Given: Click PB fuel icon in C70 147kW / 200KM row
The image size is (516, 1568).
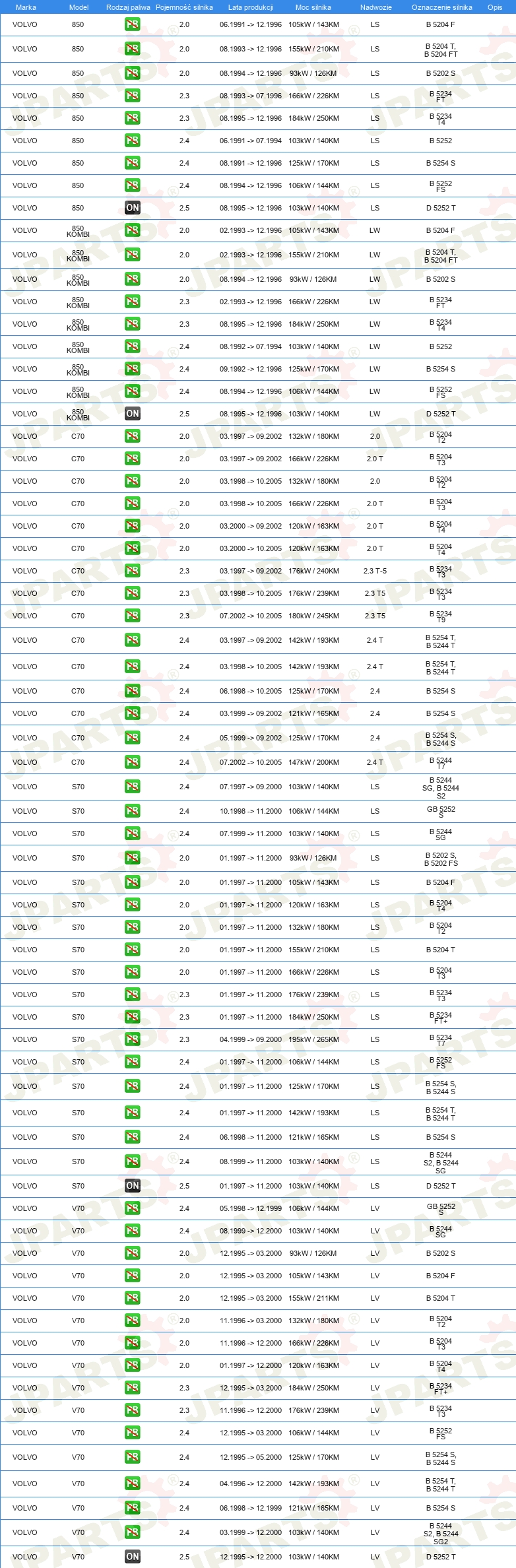Looking at the screenshot, I should coord(132,762).
